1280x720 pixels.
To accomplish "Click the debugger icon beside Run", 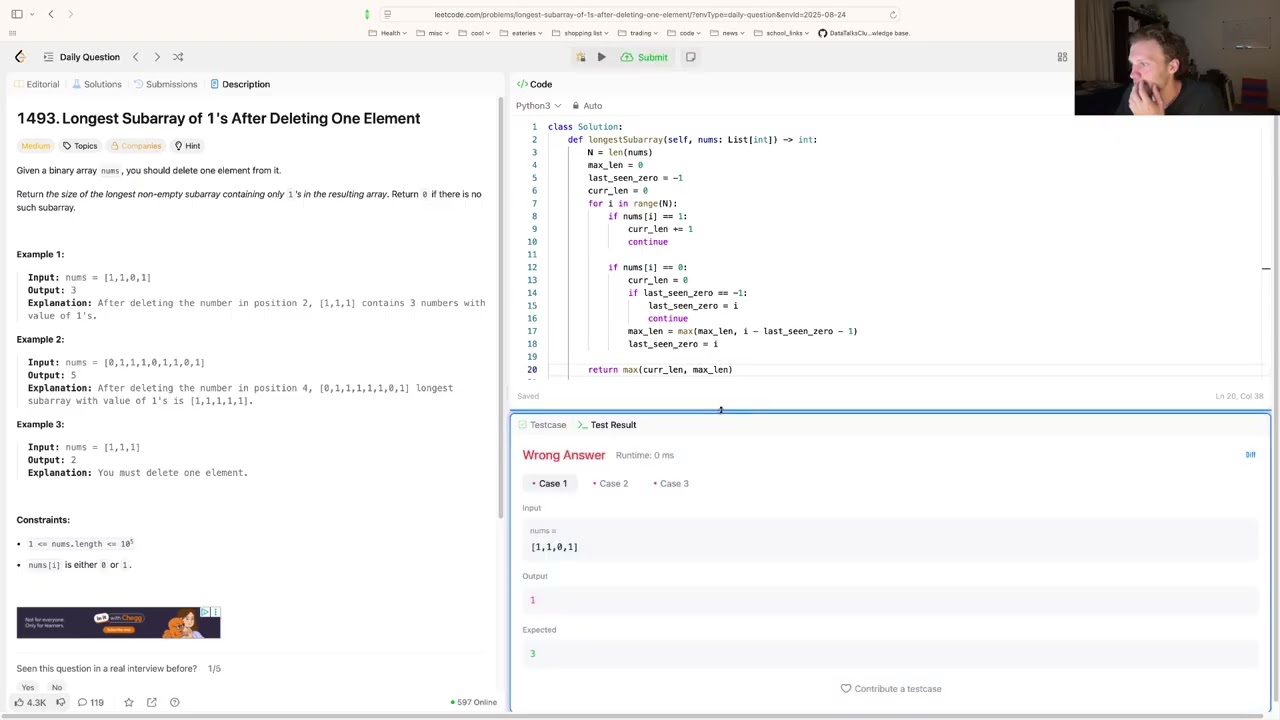I will click(580, 57).
